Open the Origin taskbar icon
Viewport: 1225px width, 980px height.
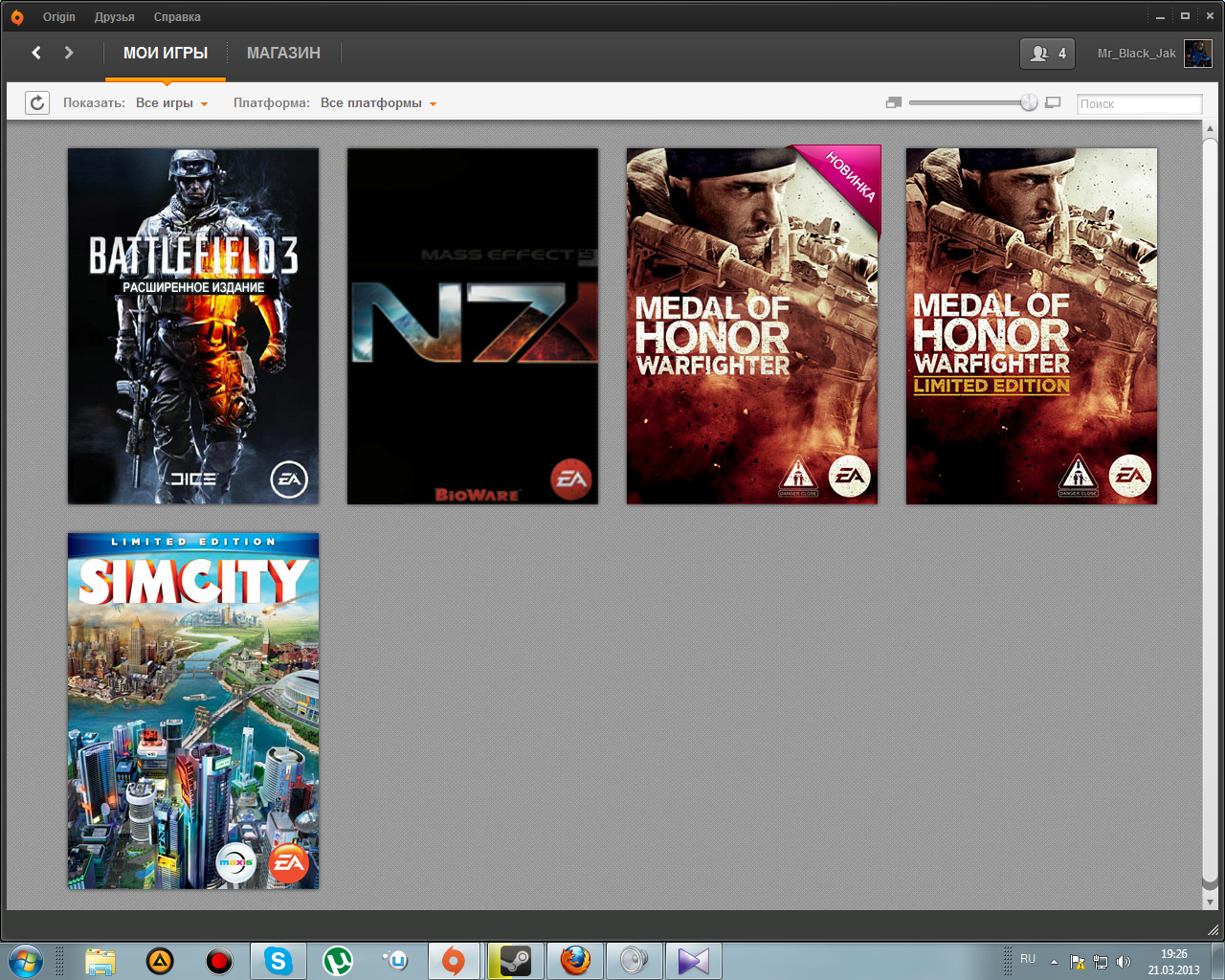(456, 961)
